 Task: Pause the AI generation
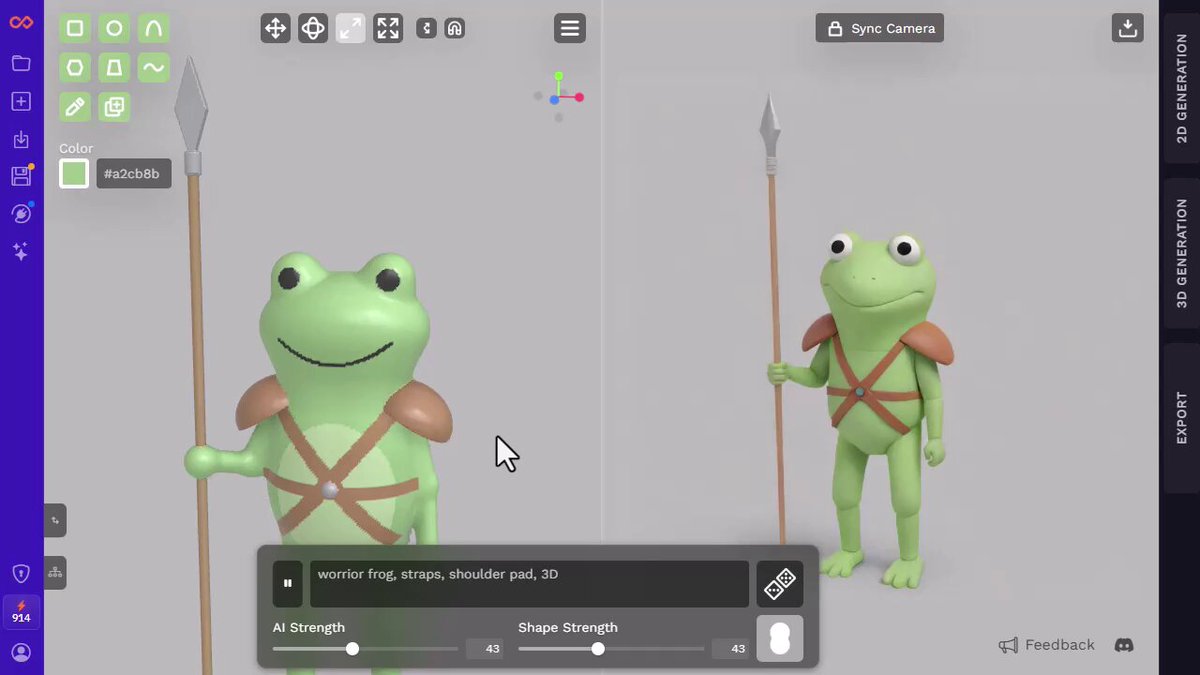pyautogui.click(x=287, y=584)
